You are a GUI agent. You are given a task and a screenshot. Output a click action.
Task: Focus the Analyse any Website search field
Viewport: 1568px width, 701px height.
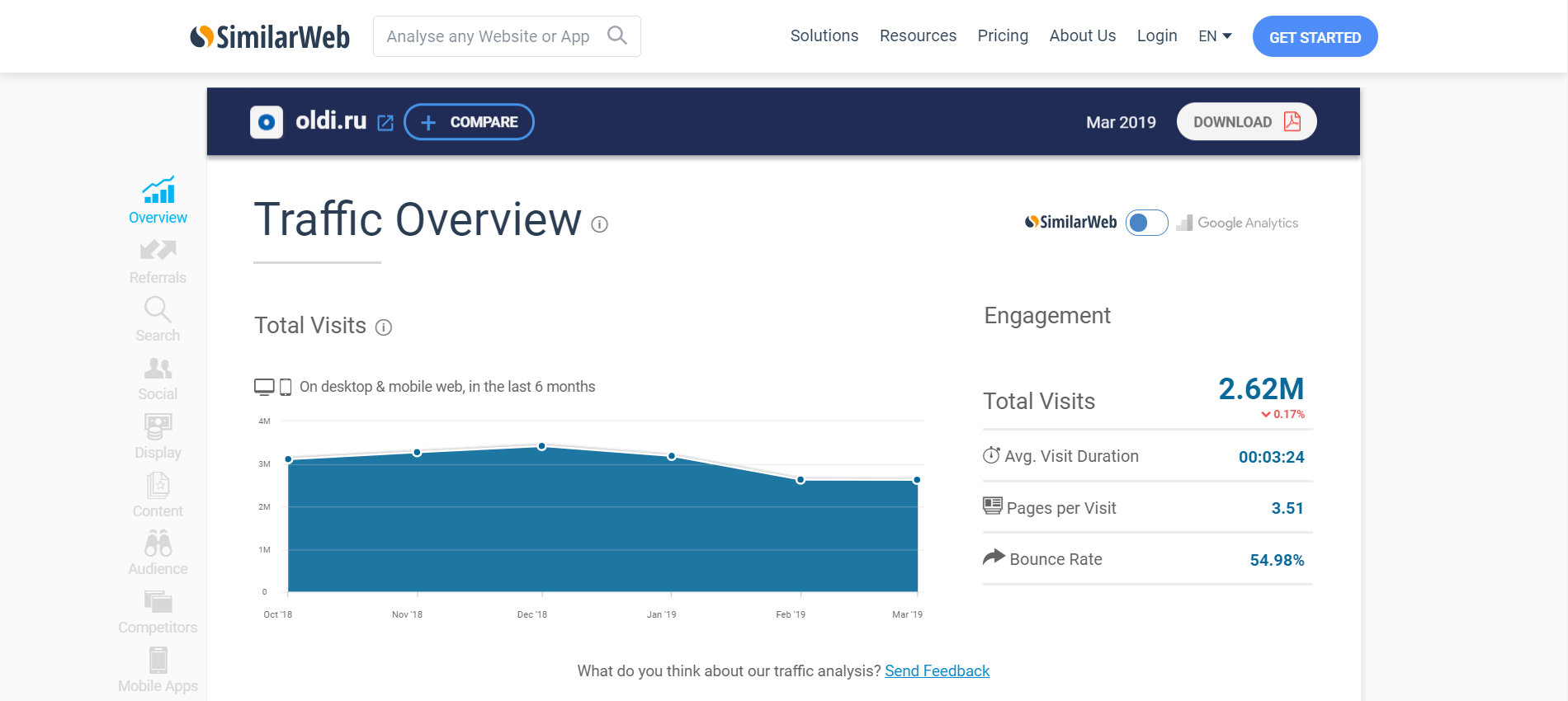pyautogui.click(x=489, y=37)
